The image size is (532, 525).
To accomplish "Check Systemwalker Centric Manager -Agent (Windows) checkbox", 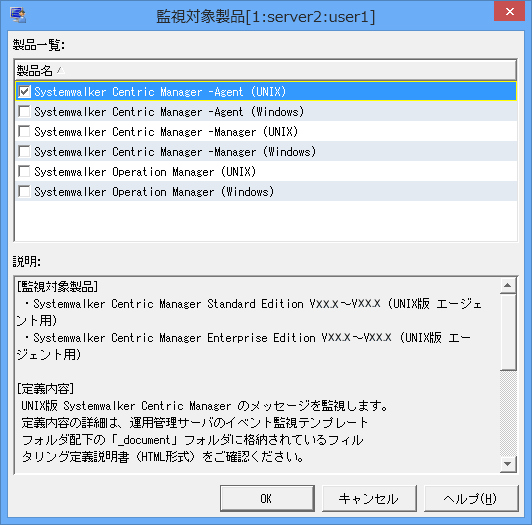I will 24,111.
